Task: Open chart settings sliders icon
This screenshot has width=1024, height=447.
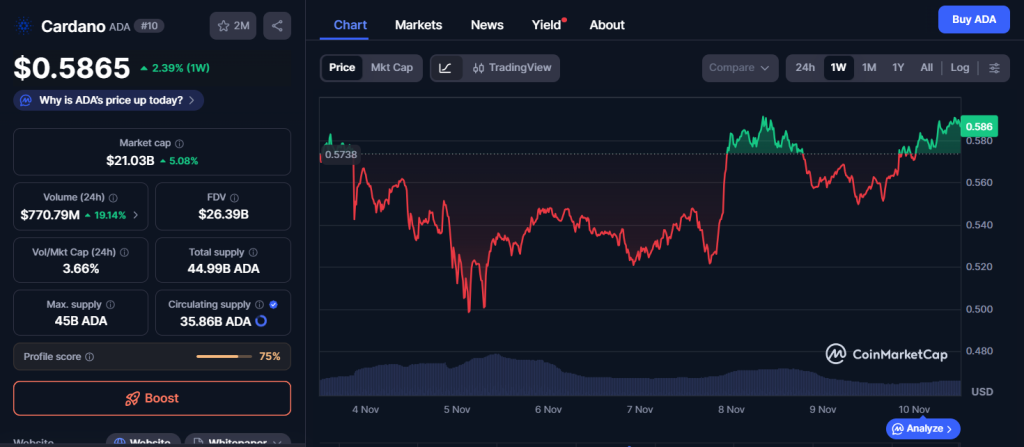Action: click(994, 68)
